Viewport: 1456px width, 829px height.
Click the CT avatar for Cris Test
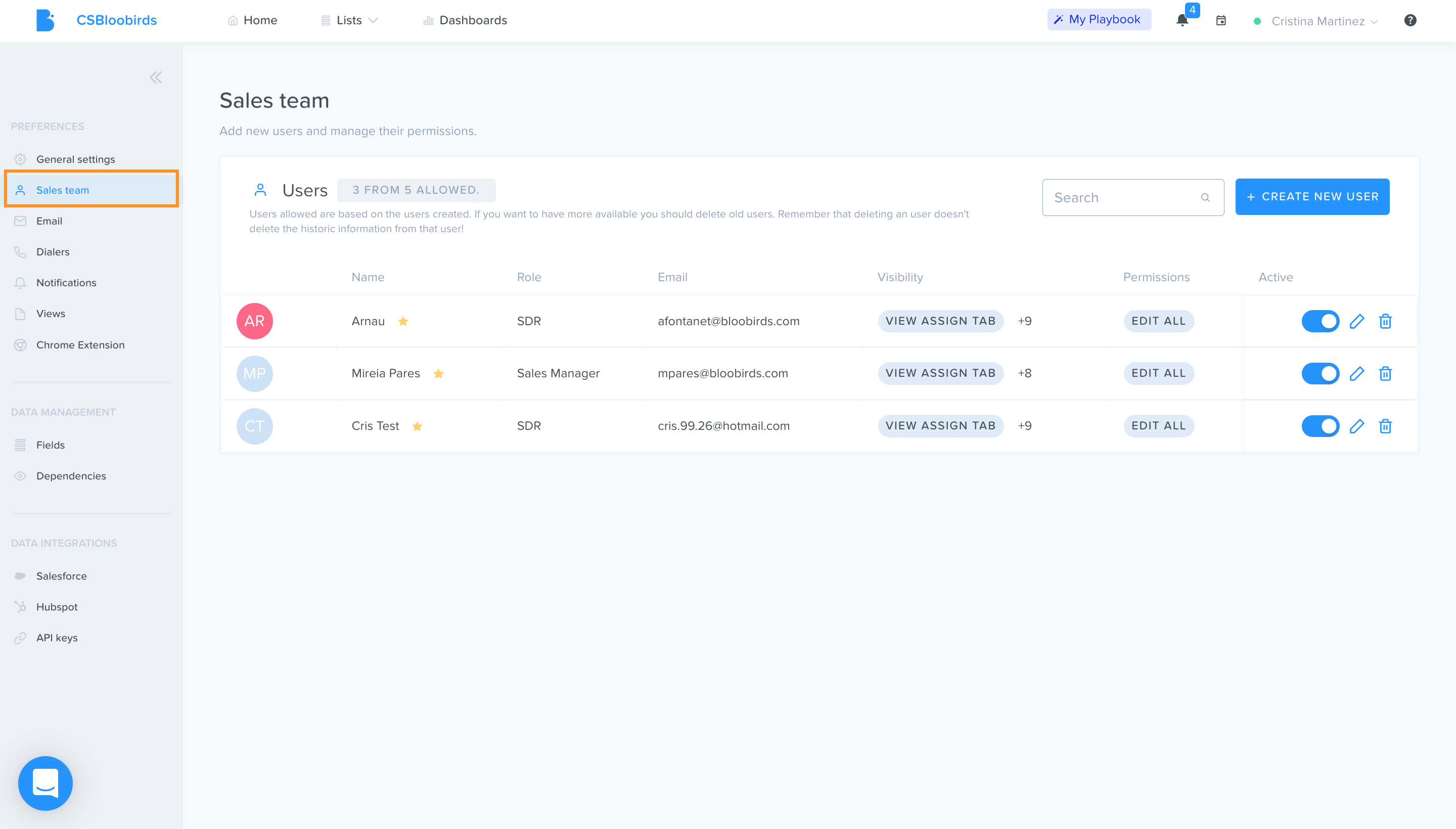(254, 426)
